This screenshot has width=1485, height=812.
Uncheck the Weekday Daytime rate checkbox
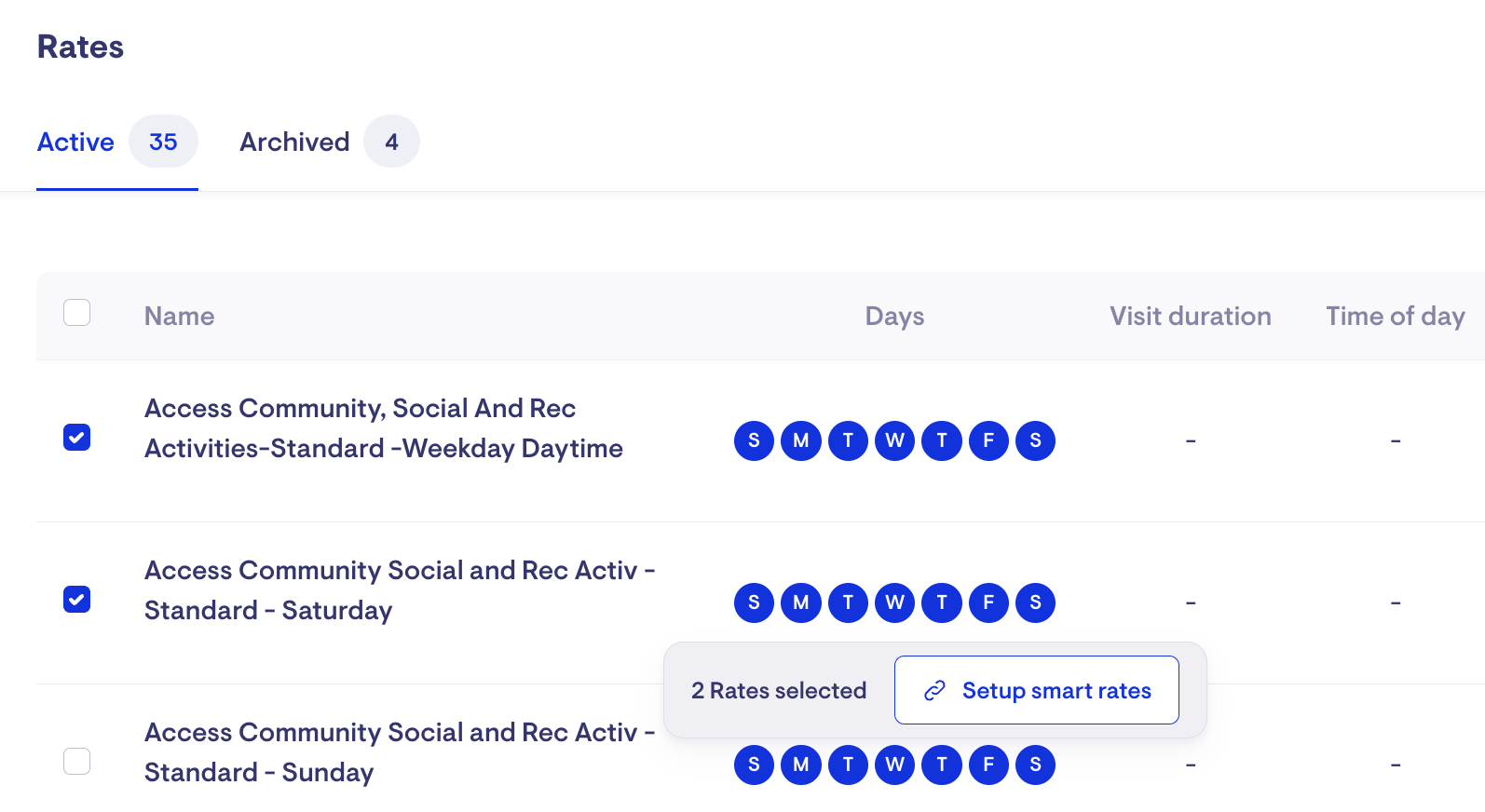[77, 437]
